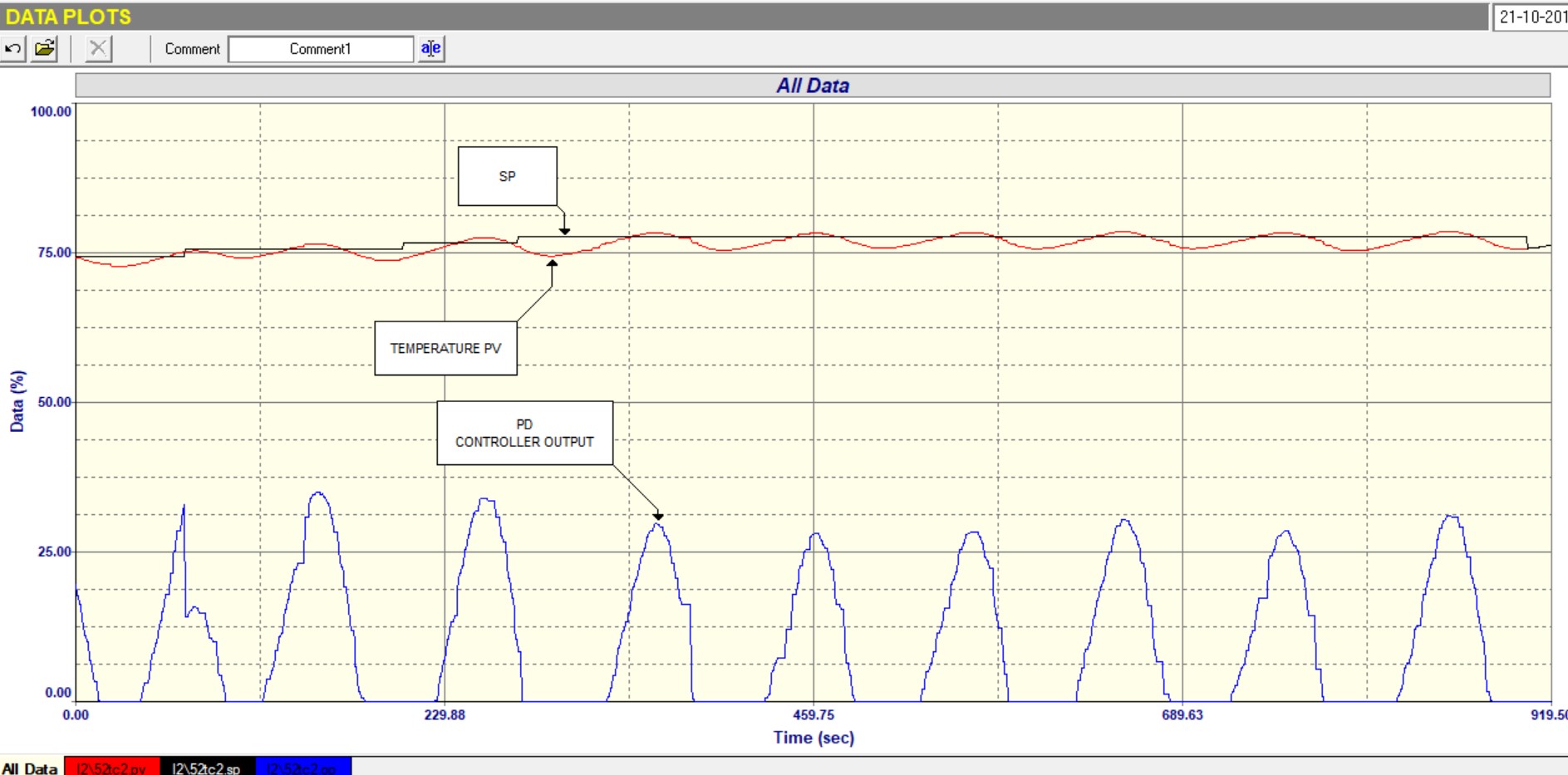The height and width of the screenshot is (775, 1568).
Task: Click the 459.75 time axis value
Action: (813, 715)
